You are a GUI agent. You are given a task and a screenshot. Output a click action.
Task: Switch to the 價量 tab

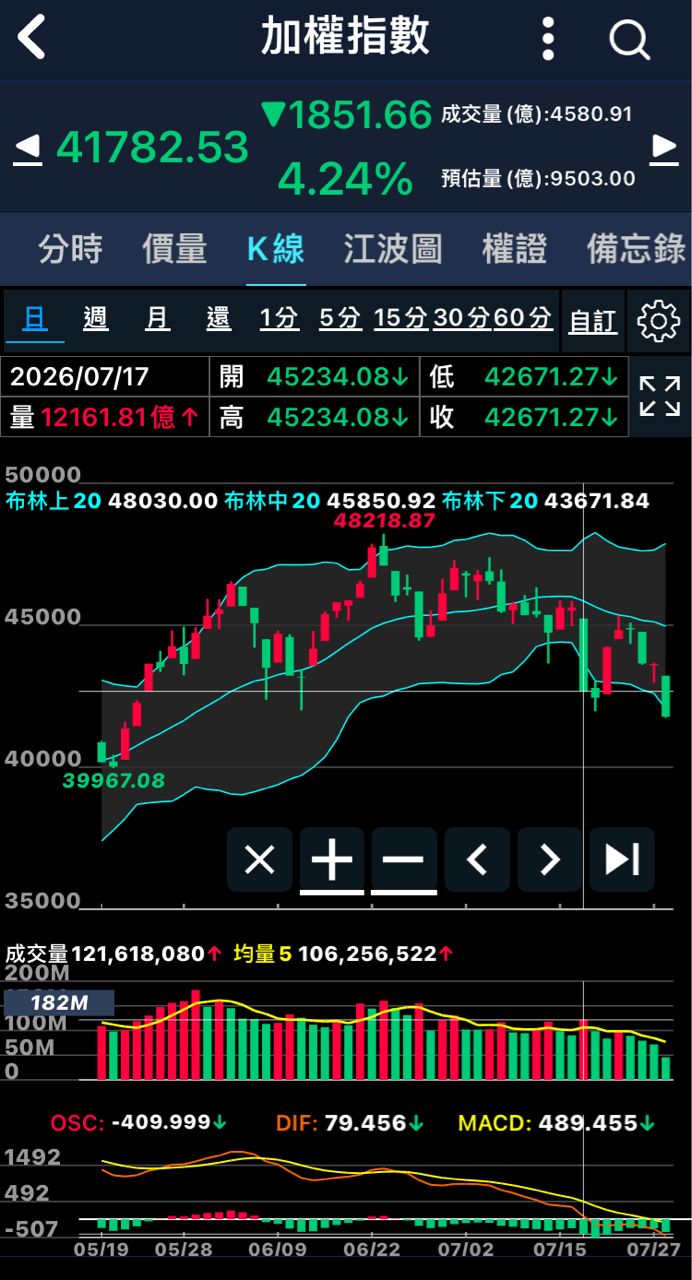[x=174, y=248]
